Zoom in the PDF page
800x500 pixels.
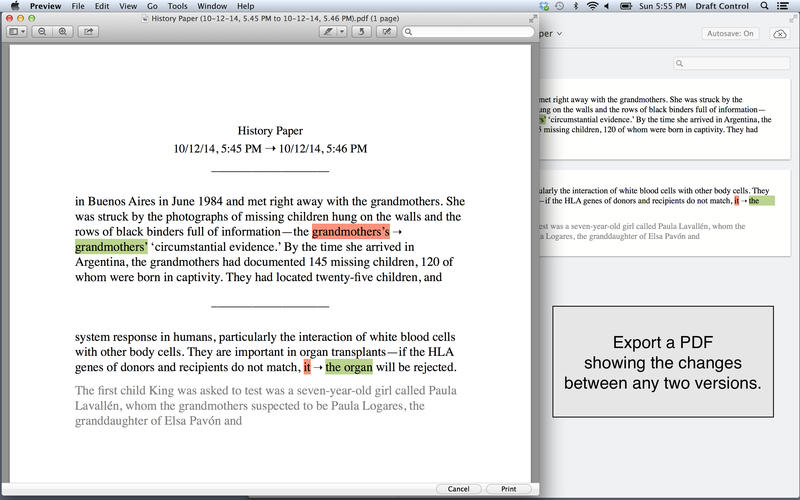tap(62, 32)
